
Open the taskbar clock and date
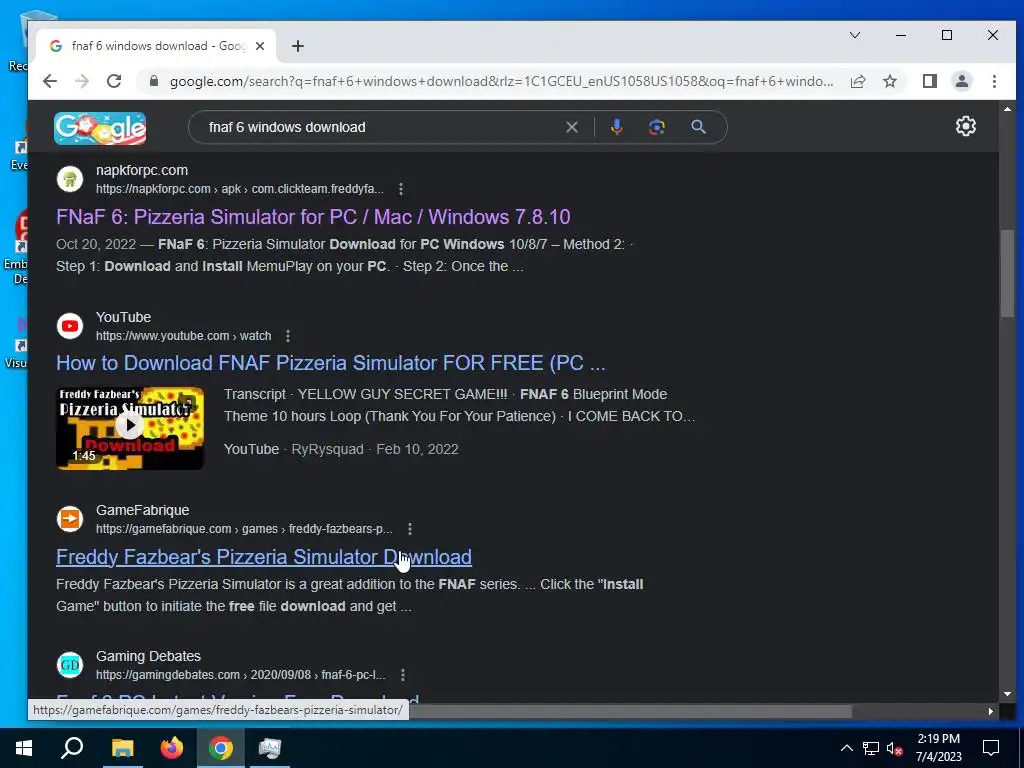938,748
